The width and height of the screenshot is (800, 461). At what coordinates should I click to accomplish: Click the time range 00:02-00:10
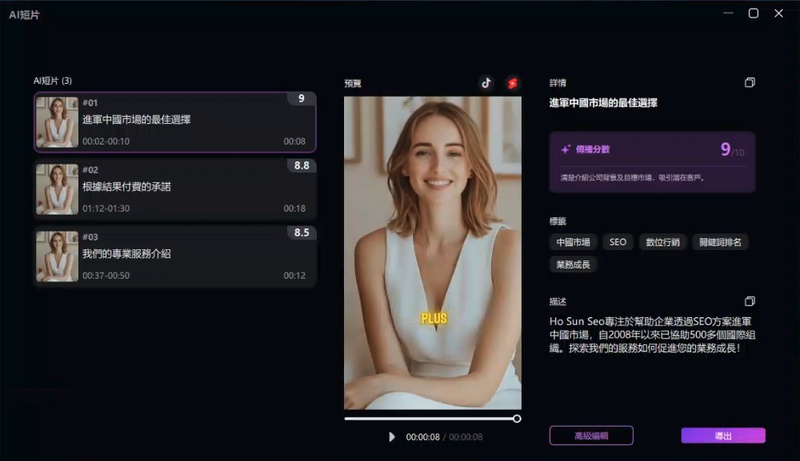click(106, 141)
